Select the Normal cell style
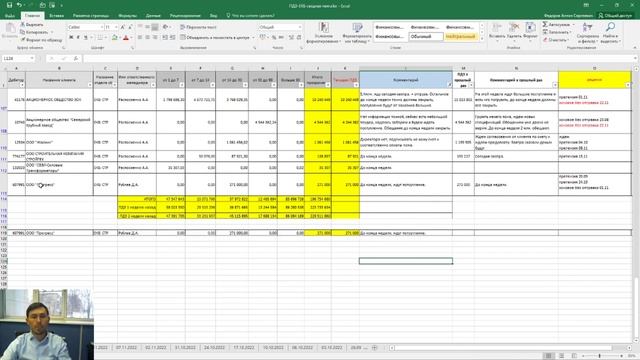The image size is (640, 360). (426, 37)
